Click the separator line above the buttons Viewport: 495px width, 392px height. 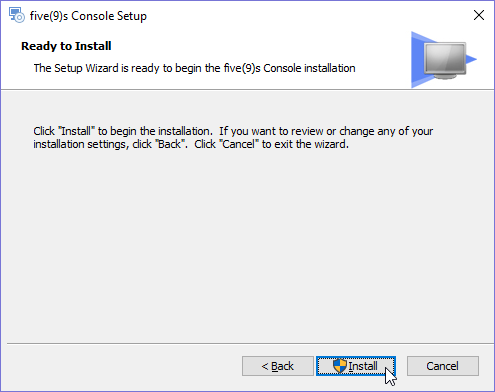[250, 343]
